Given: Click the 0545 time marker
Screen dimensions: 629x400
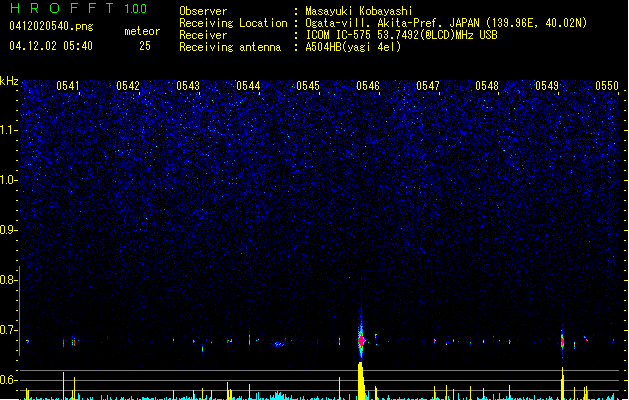Looking at the screenshot, I should coord(308,85).
